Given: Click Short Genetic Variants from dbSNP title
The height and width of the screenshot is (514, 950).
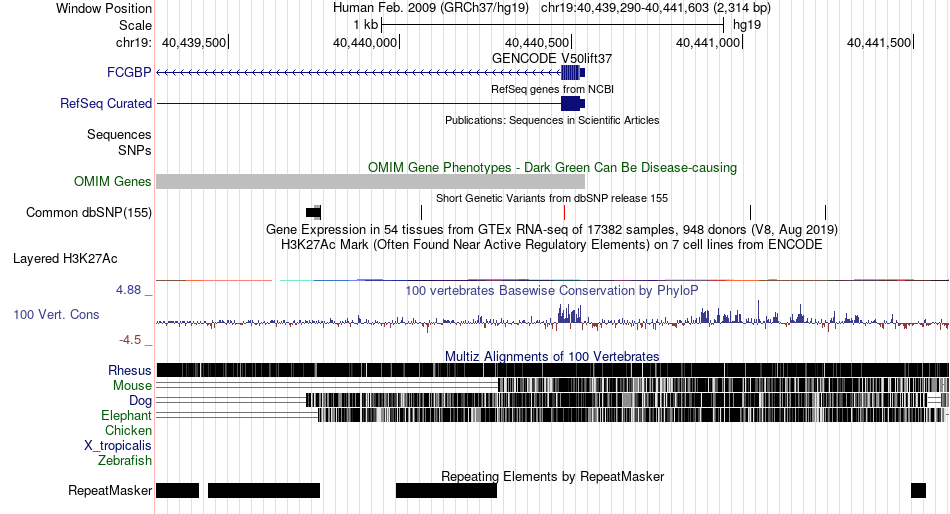Looking at the screenshot, I should (552, 198).
